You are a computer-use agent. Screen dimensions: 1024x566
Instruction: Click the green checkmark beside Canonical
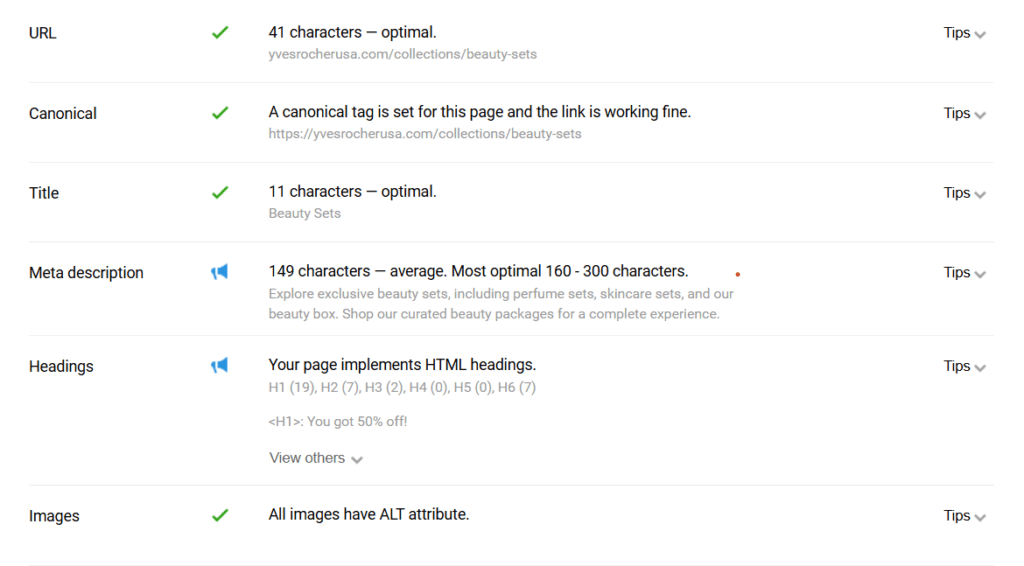click(220, 113)
